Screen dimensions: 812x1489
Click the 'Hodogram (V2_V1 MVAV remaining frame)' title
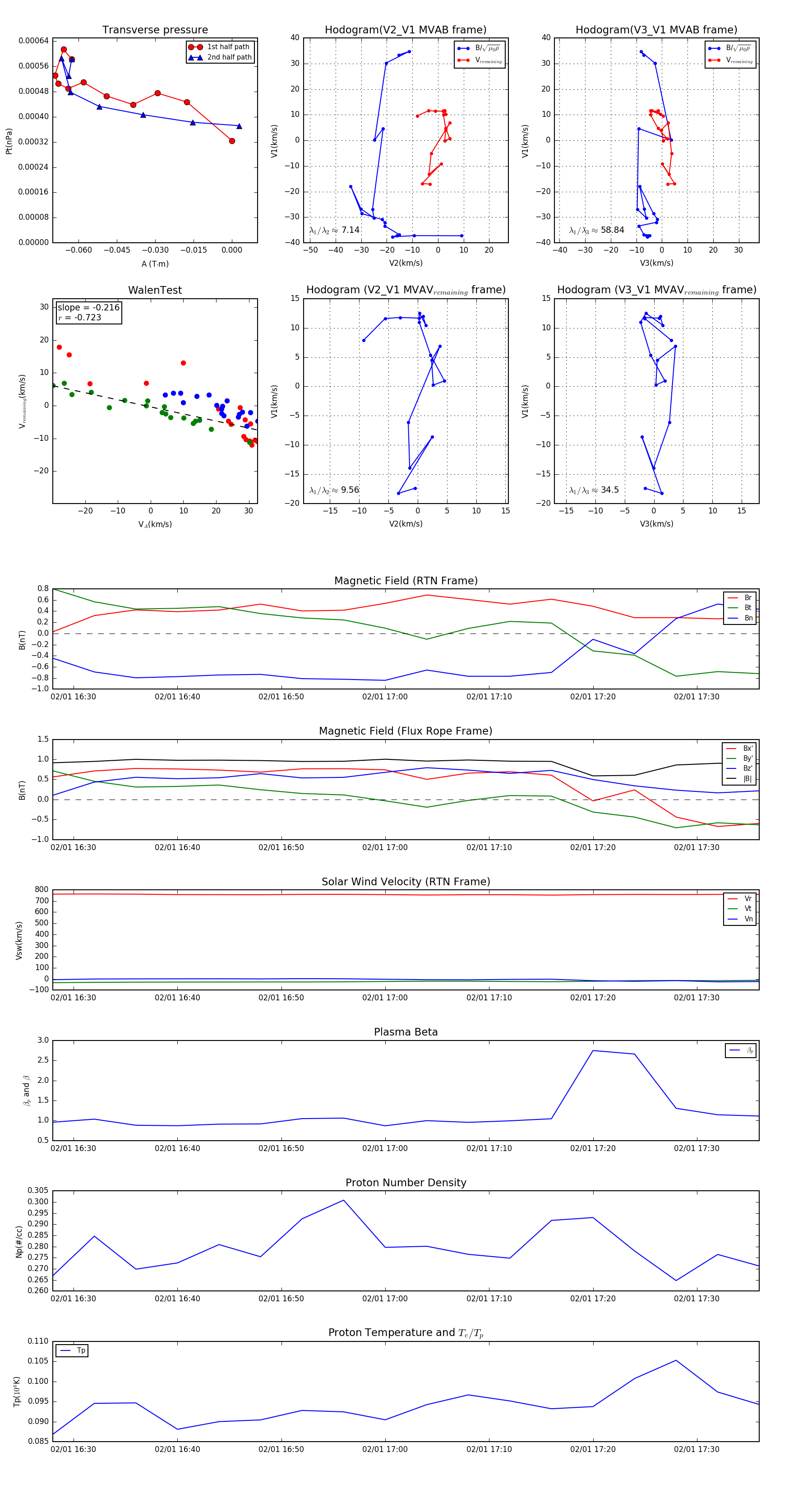(406, 290)
